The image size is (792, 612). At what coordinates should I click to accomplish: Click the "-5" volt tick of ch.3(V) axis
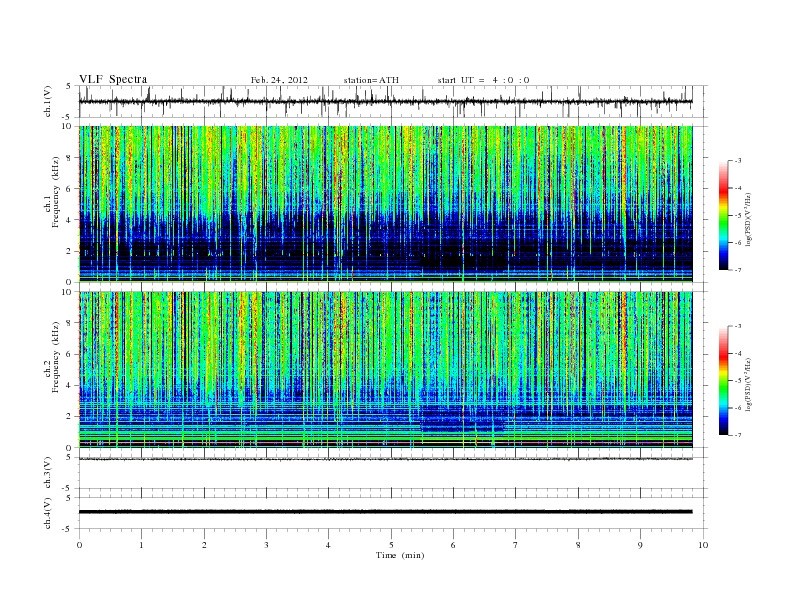coord(67,488)
